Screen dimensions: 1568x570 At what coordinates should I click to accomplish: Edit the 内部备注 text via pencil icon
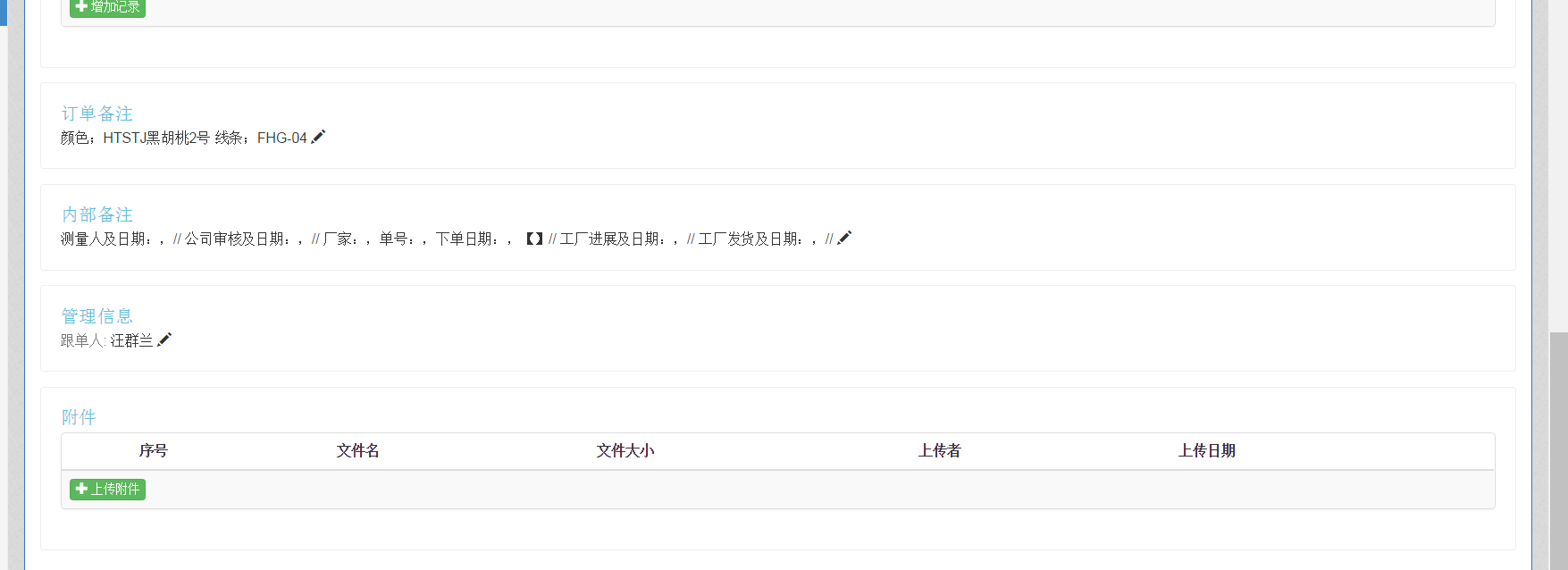(x=844, y=238)
